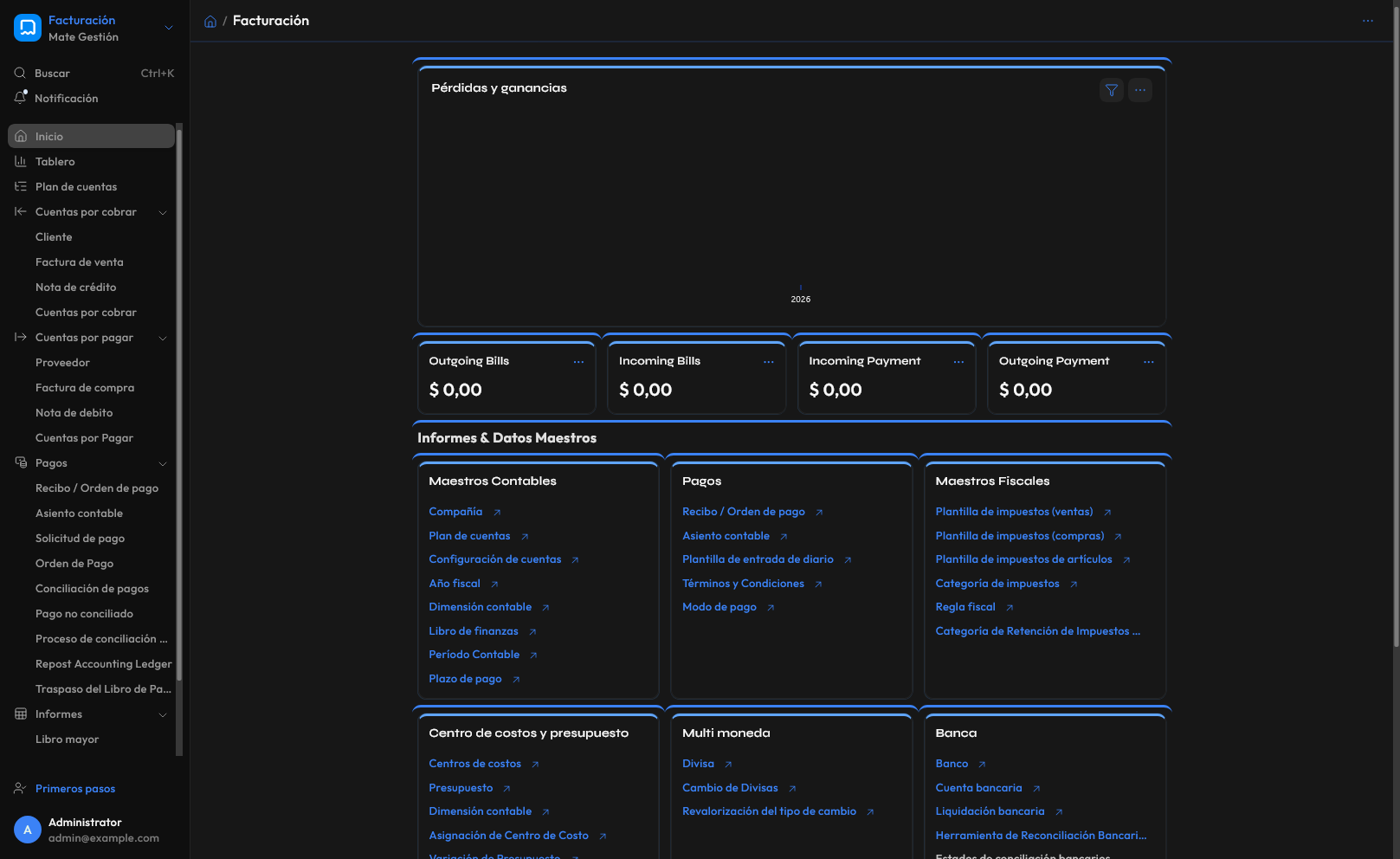Image resolution: width=1400 pixels, height=859 pixels.
Task: Open Plantilla de impuestos (ventas) link
Action: point(1014,512)
